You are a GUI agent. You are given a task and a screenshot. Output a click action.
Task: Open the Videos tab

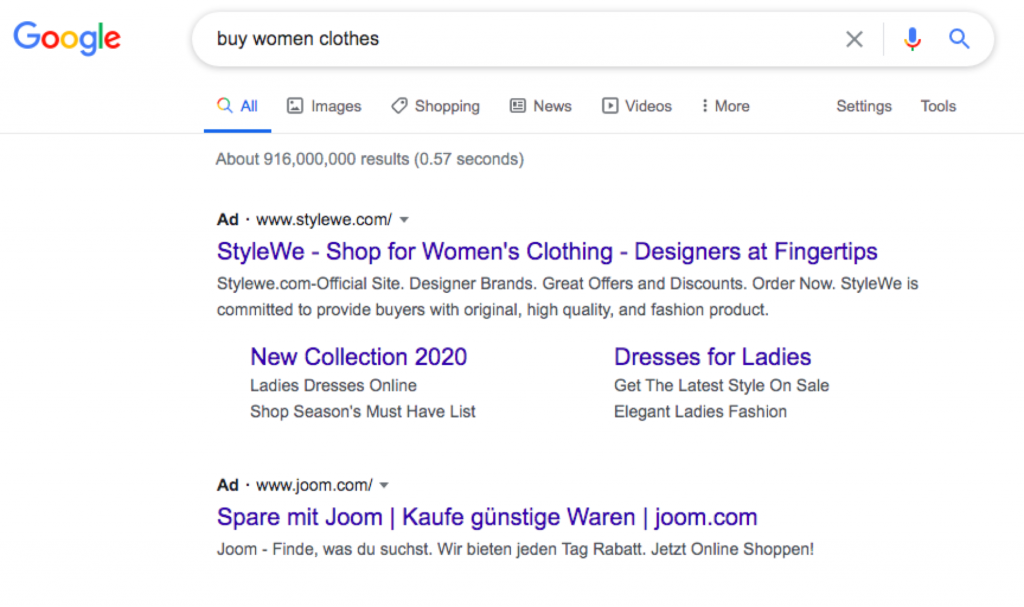click(x=636, y=106)
